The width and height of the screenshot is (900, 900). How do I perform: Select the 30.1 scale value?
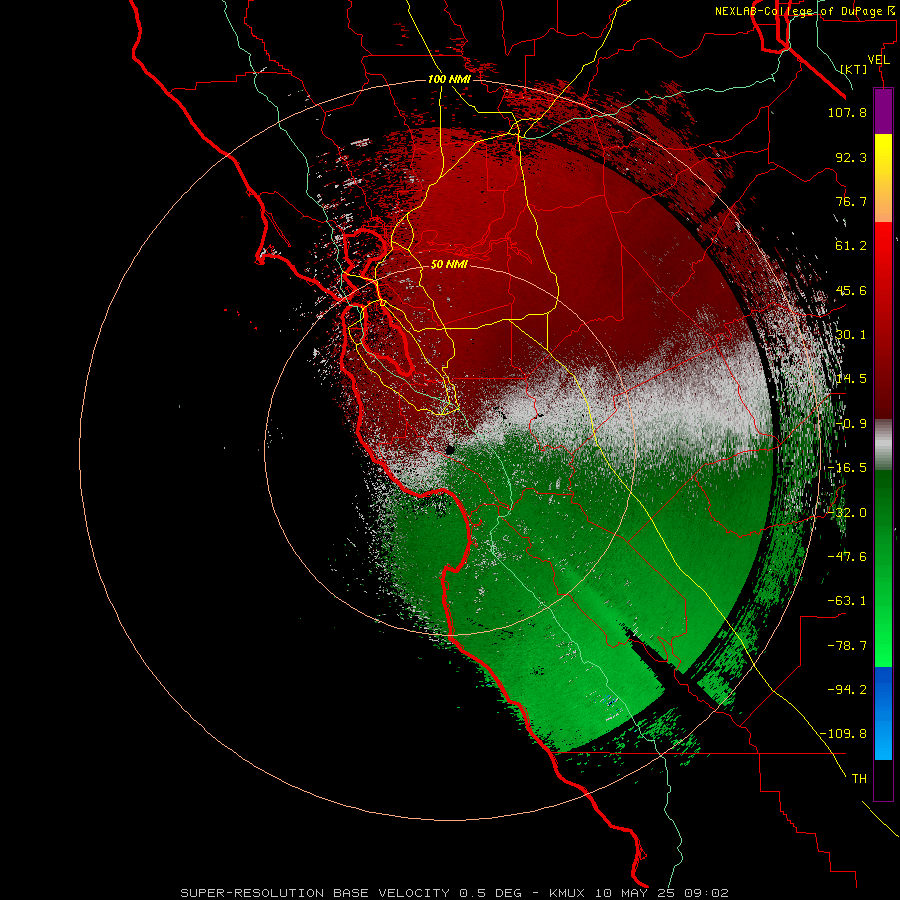click(x=851, y=335)
